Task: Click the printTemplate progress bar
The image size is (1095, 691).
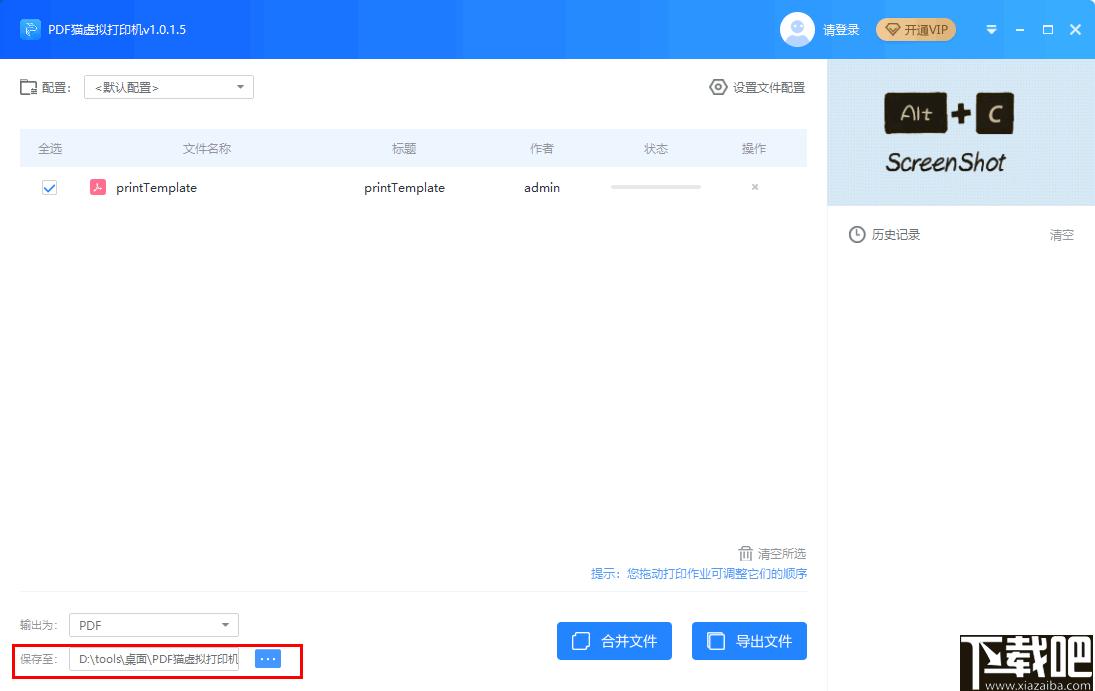Action: pyautogui.click(x=655, y=187)
